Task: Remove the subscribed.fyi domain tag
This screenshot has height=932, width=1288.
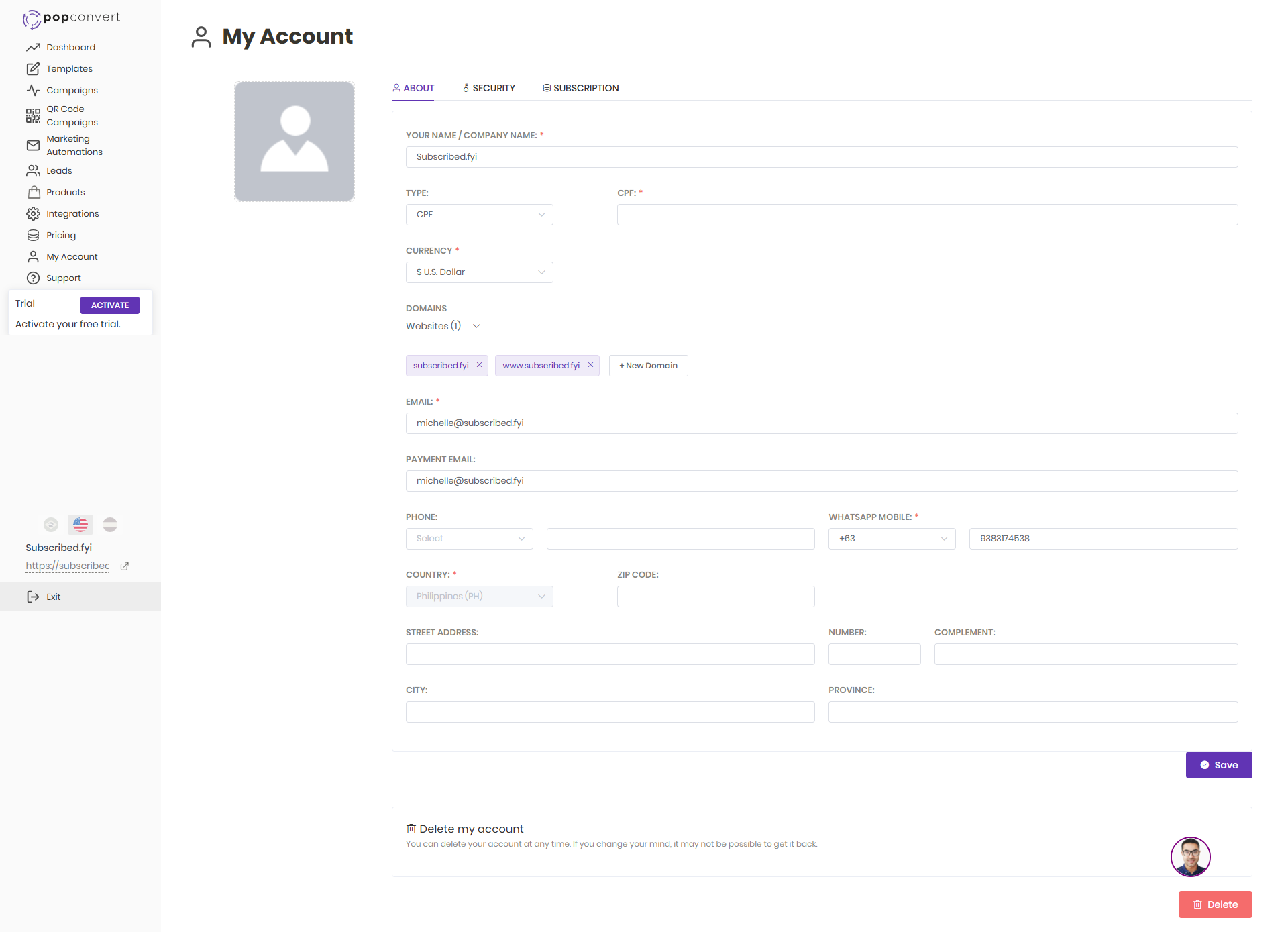Action: point(479,365)
